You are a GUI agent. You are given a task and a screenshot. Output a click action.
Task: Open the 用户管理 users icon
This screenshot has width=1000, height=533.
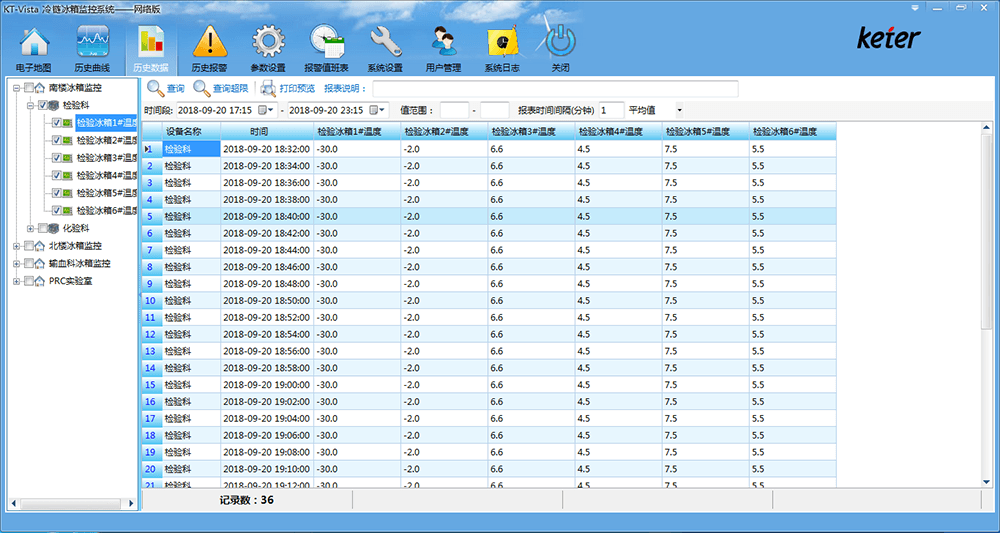click(443, 42)
